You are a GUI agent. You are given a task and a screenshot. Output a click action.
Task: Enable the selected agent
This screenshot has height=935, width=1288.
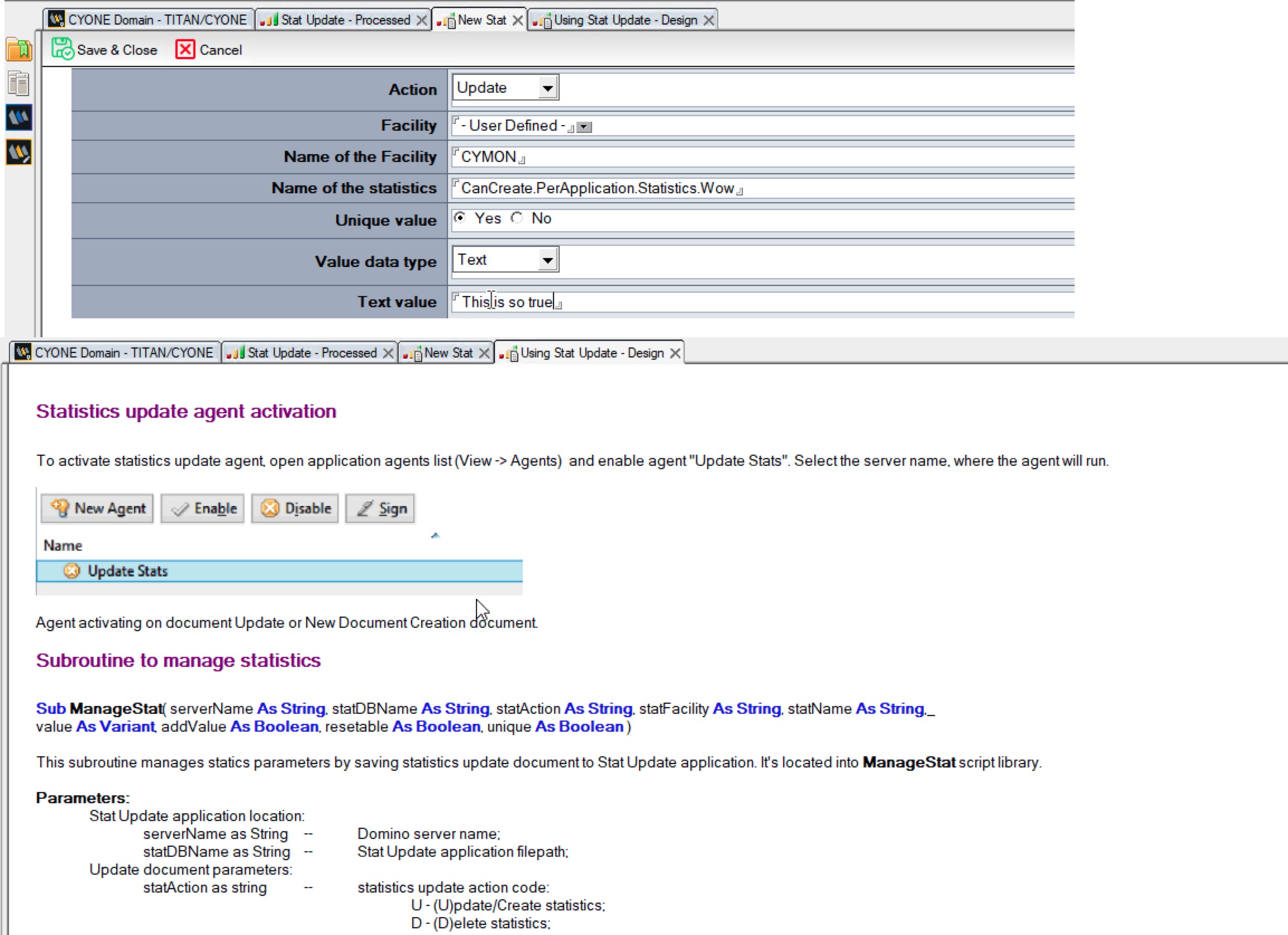click(x=202, y=508)
